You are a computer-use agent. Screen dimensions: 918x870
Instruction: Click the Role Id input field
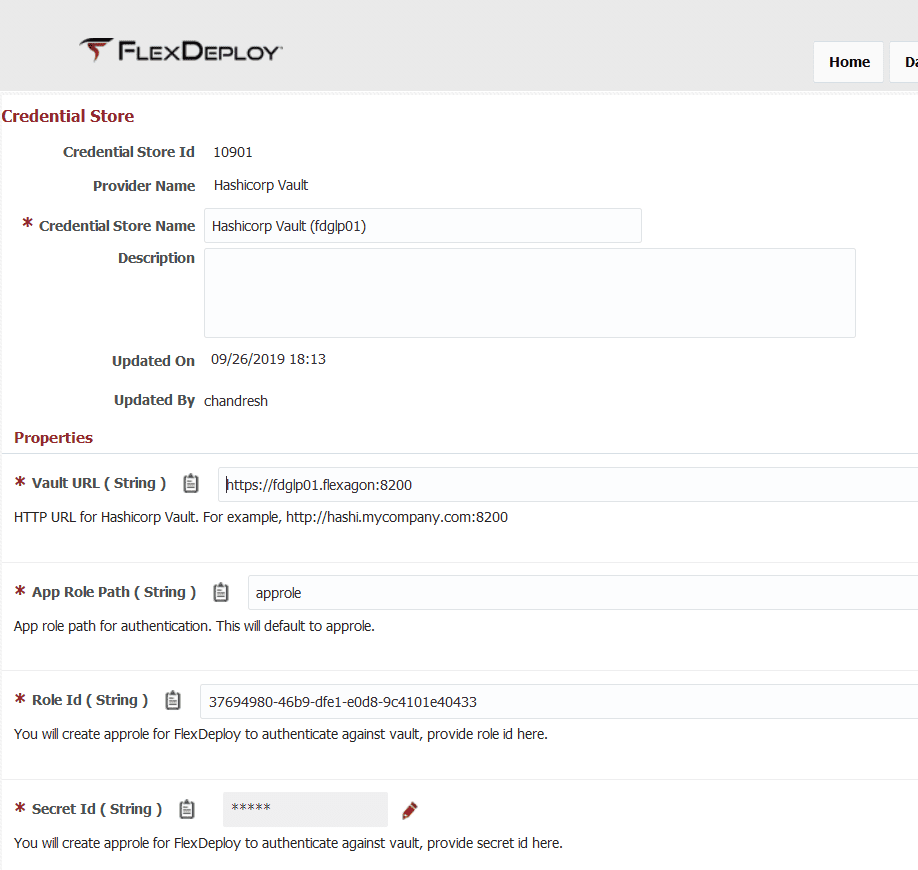(x=559, y=701)
